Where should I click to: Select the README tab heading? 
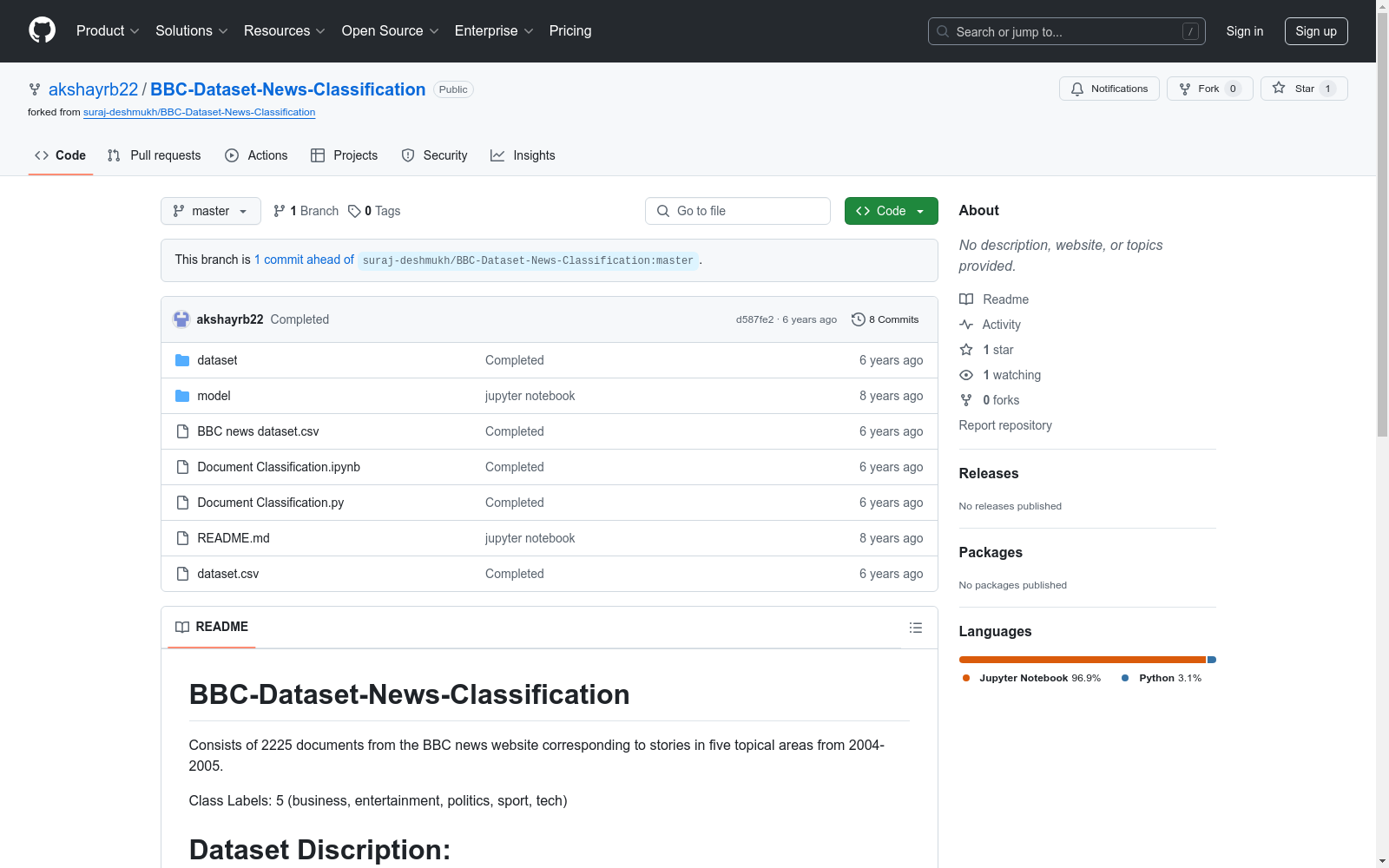click(212, 627)
